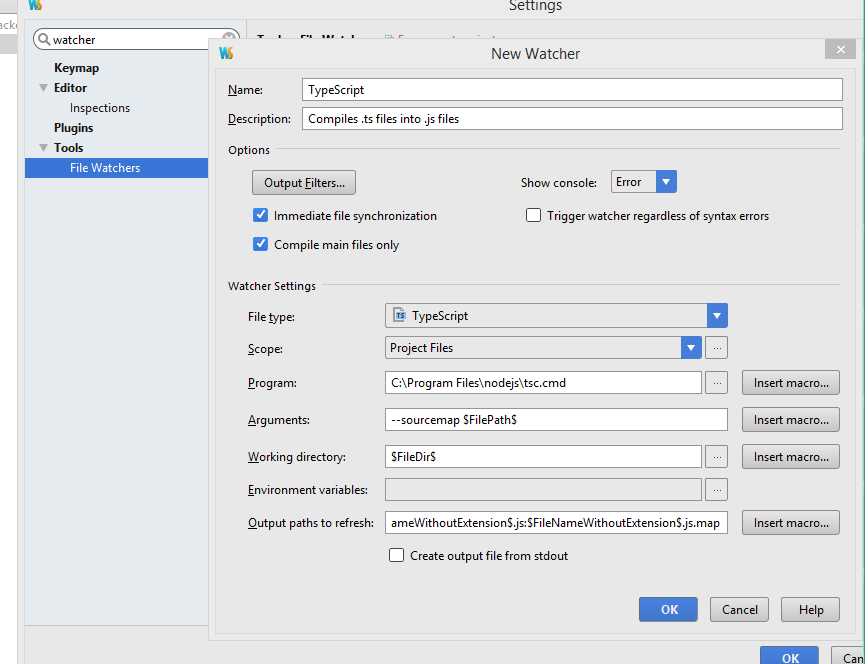Select Keymap in settings tree
Viewport: 868px width, 664px height.
tap(76, 68)
